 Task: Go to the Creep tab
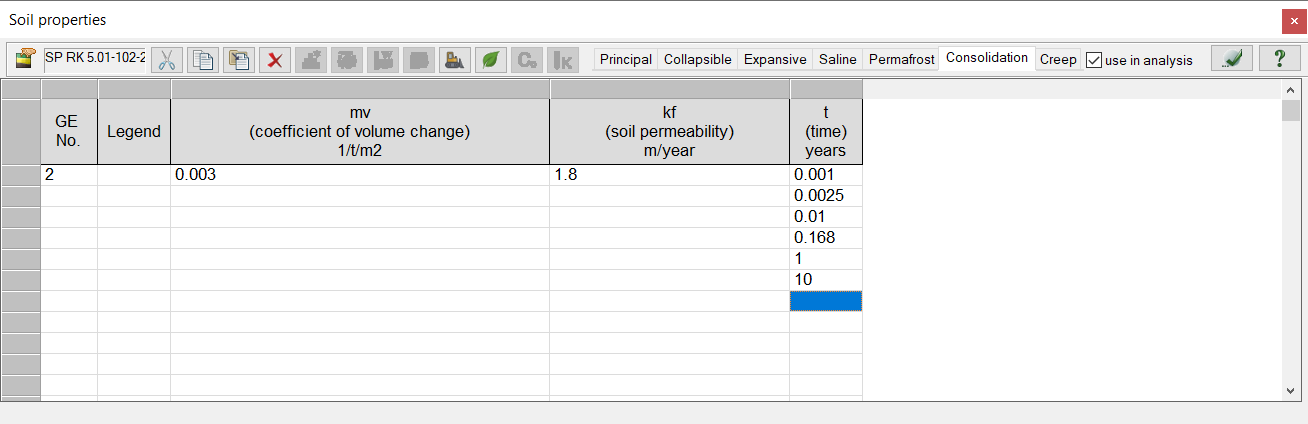tap(1058, 59)
